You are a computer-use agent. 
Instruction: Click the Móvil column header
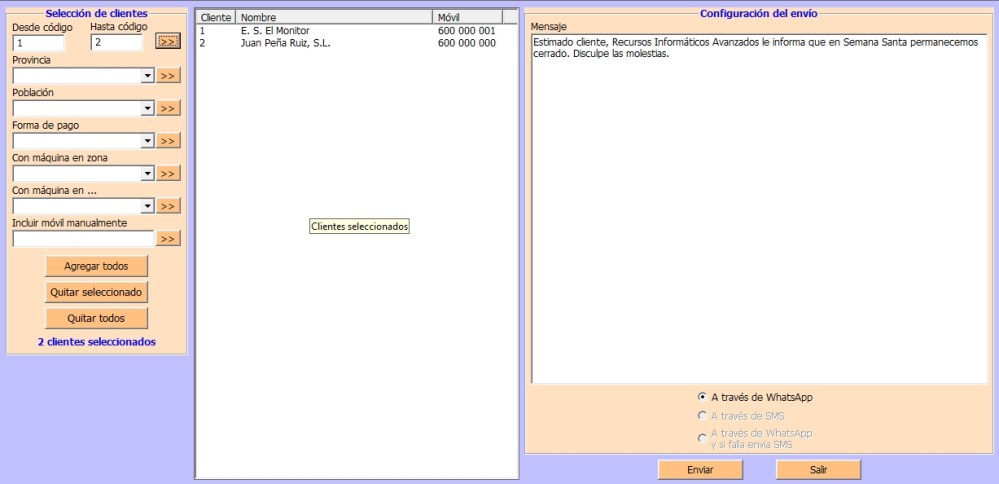tap(467, 18)
